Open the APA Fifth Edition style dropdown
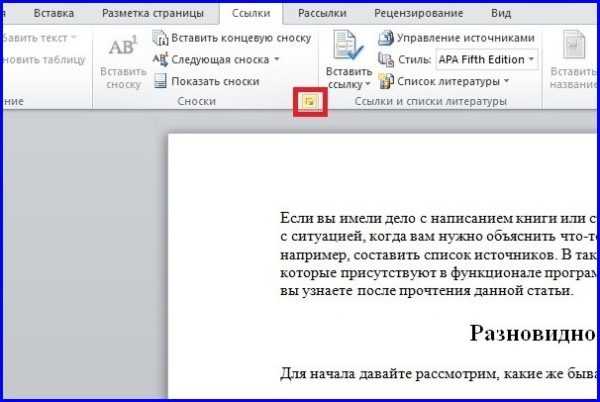Image resolution: width=600 pixels, height=402 pixels. click(531, 60)
